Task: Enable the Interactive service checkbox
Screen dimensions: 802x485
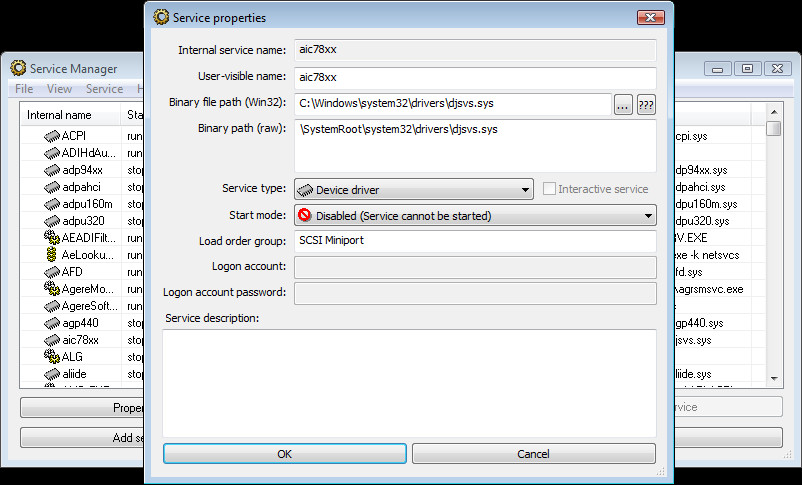Action: coord(549,189)
